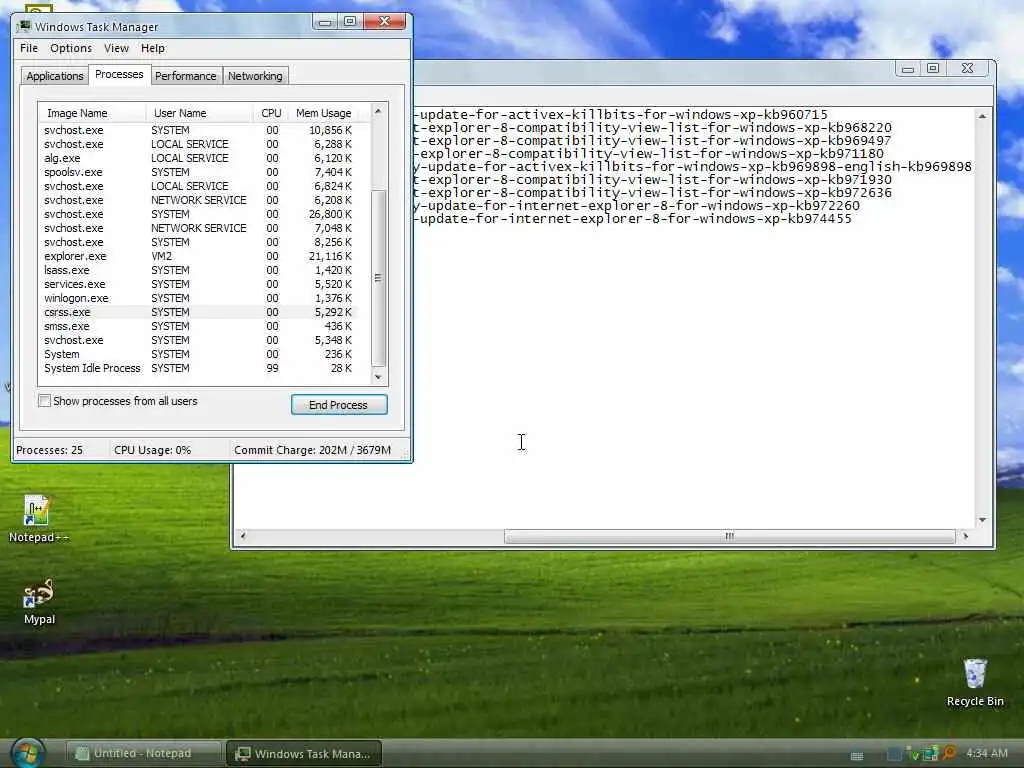Sort processes by User Name column
1024x768 pixels.
coord(199,113)
